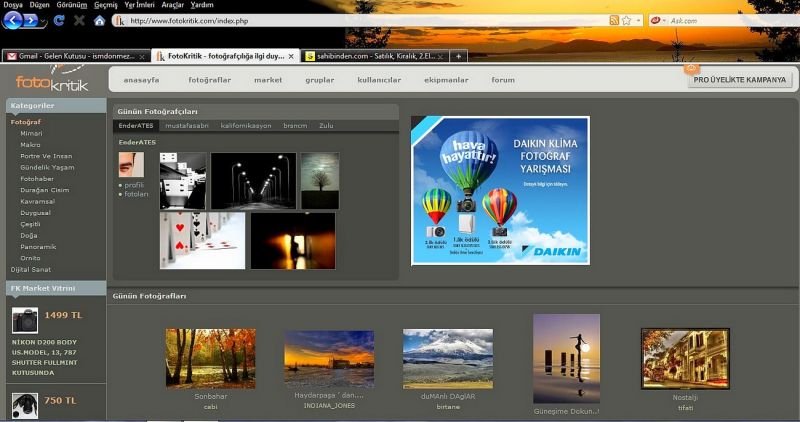Select the Mimari category
Viewport: 800px width, 422px height.
coord(31,134)
